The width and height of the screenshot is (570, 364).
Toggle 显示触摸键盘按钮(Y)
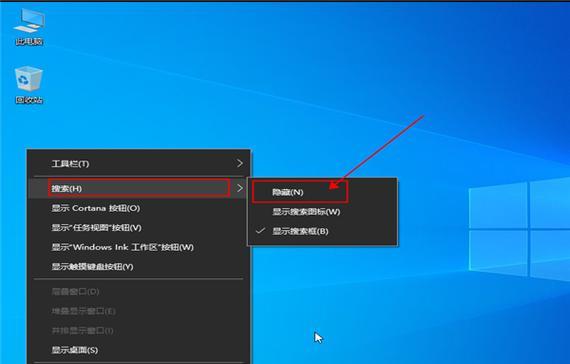(x=139, y=267)
